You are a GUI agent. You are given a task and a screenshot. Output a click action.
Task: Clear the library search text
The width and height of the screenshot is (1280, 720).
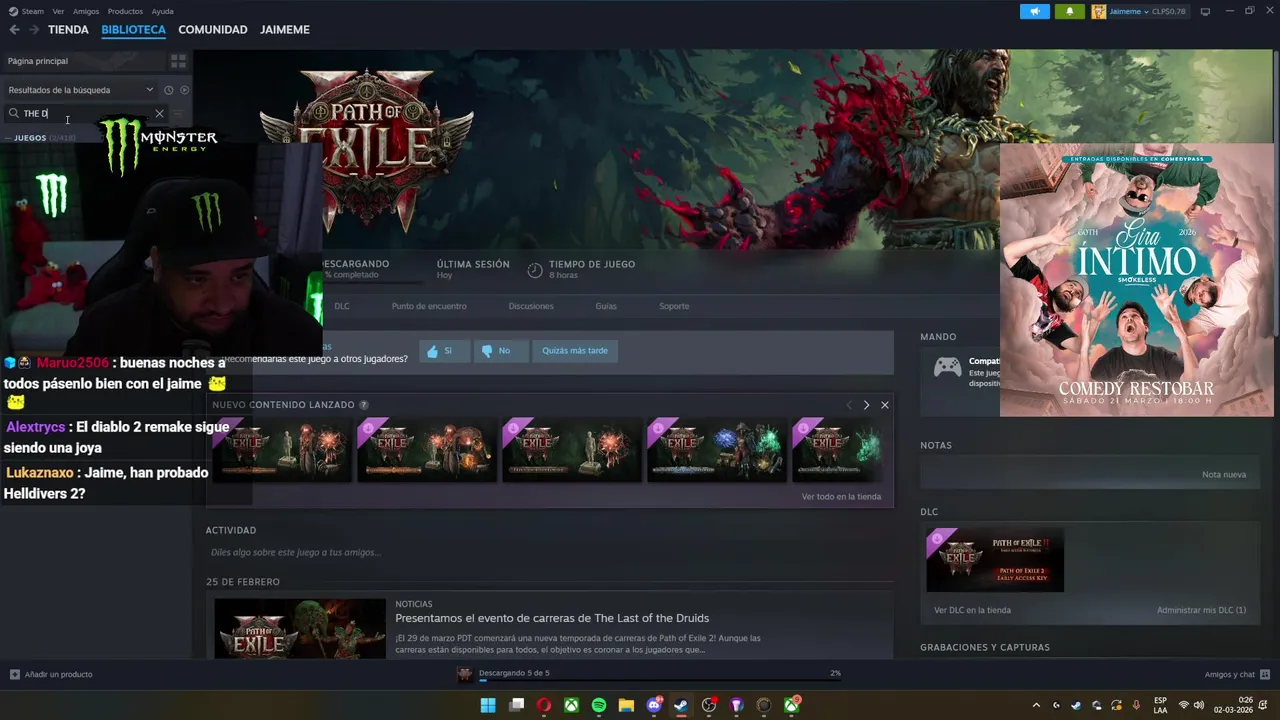[159, 113]
